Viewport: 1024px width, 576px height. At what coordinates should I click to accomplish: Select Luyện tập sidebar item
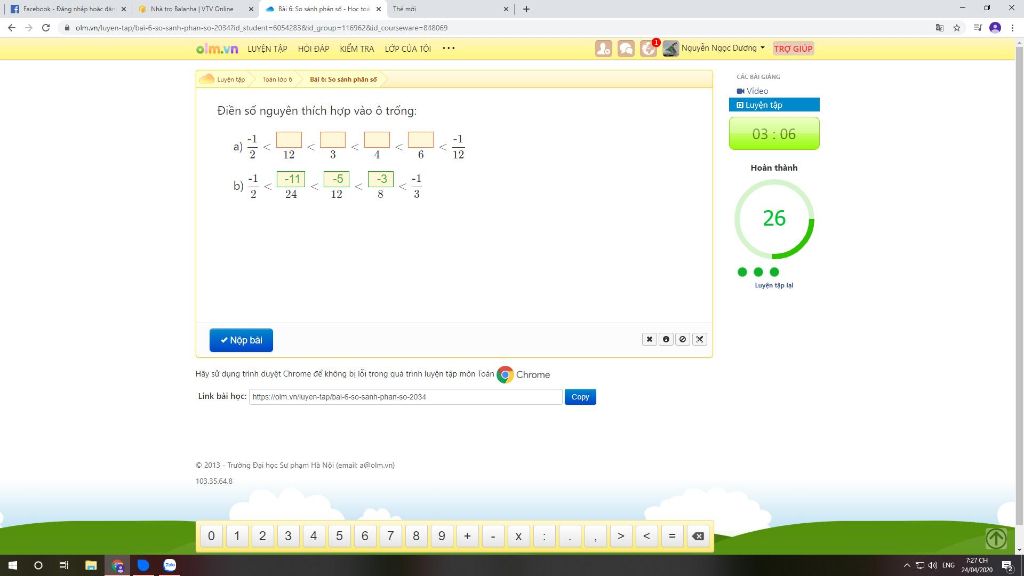point(774,104)
